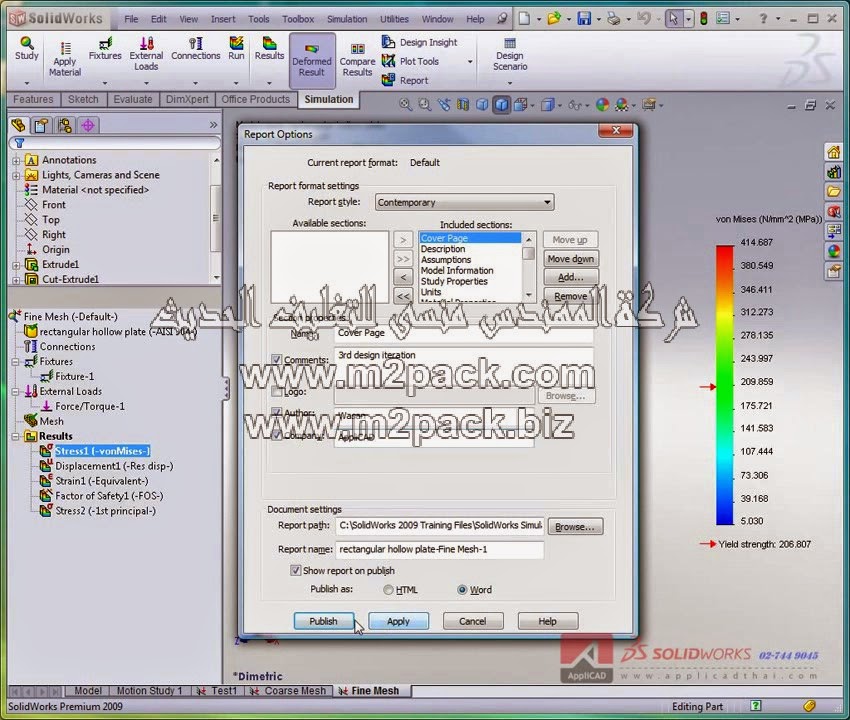Enable the Logo checkbox
This screenshot has width=850, height=720.
[x=276, y=391]
